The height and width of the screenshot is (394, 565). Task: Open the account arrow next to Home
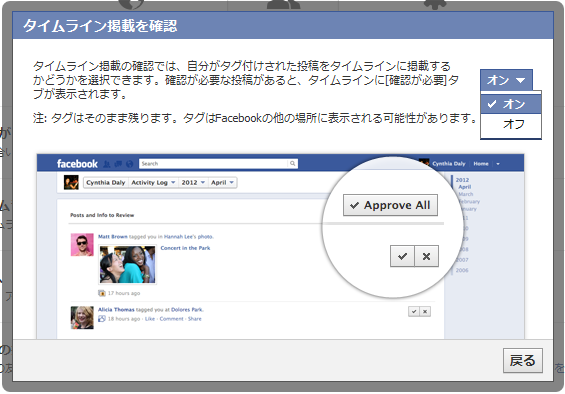pos(498,164)
